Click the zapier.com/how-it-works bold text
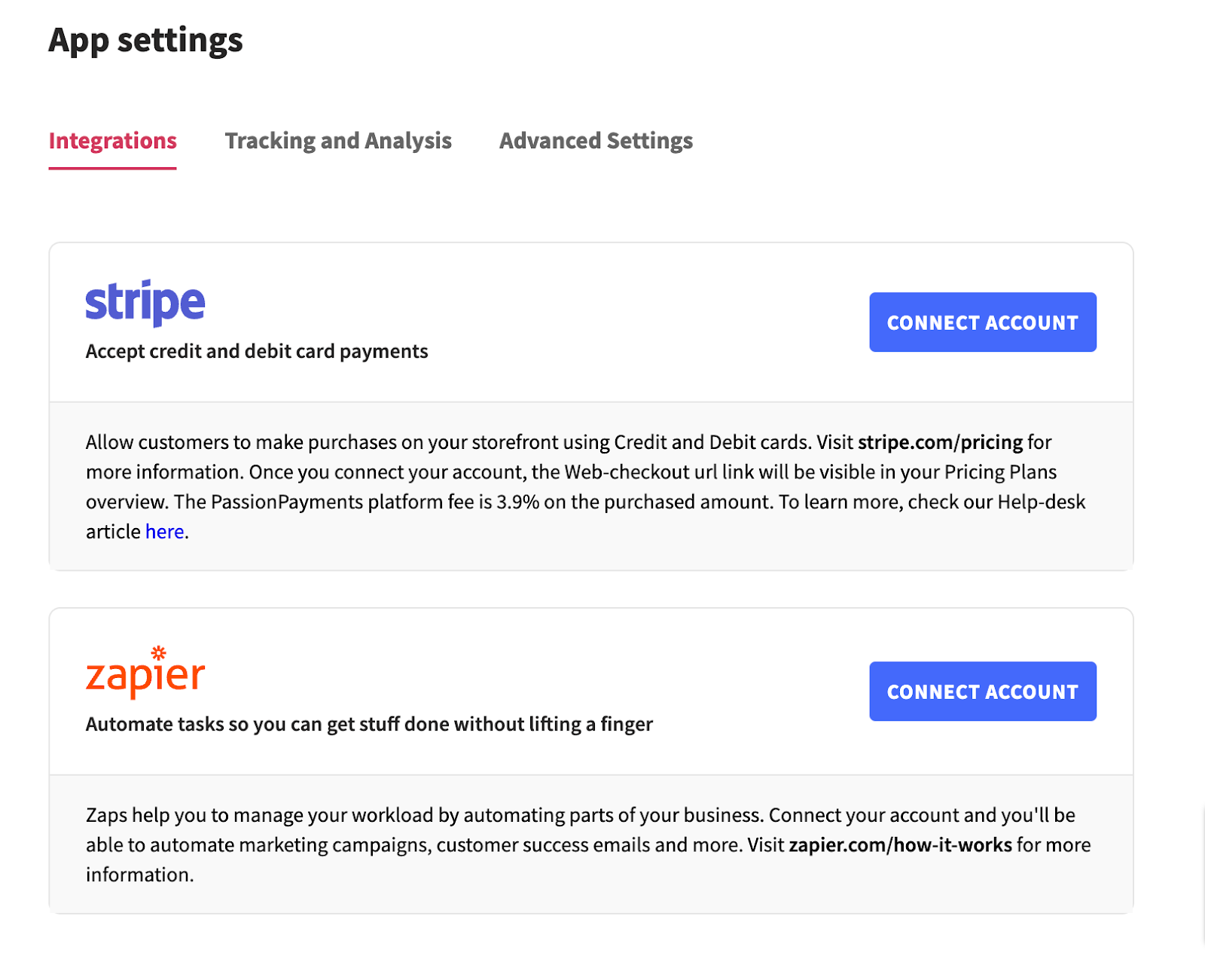The image size is (1205, 980). (900, 845)
